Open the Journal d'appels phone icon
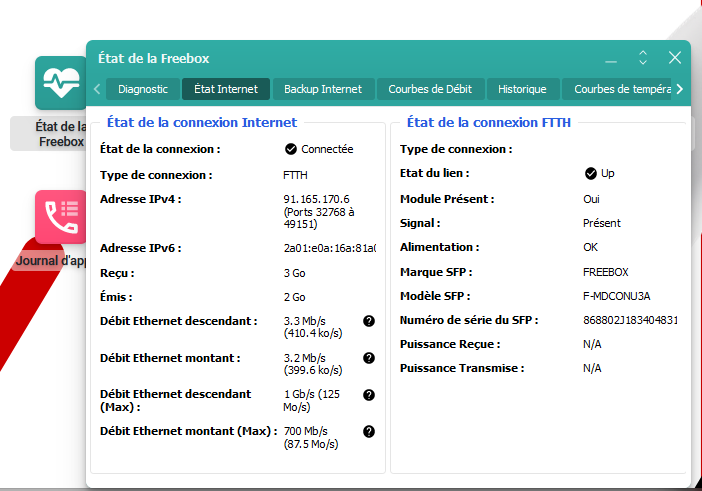702x491 pixels. [60, 217]
